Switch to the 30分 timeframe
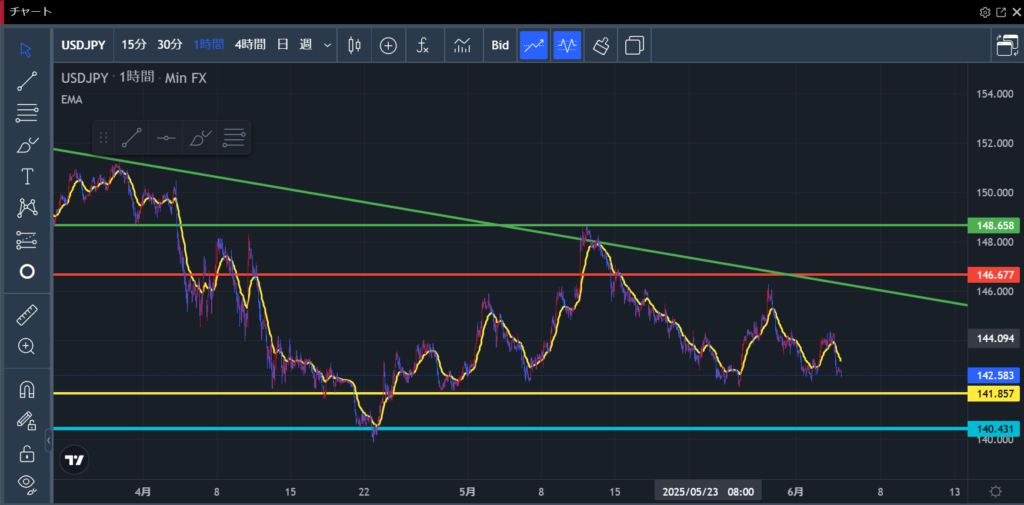This screenshot has height=505, width=1024. pos(170,44)
